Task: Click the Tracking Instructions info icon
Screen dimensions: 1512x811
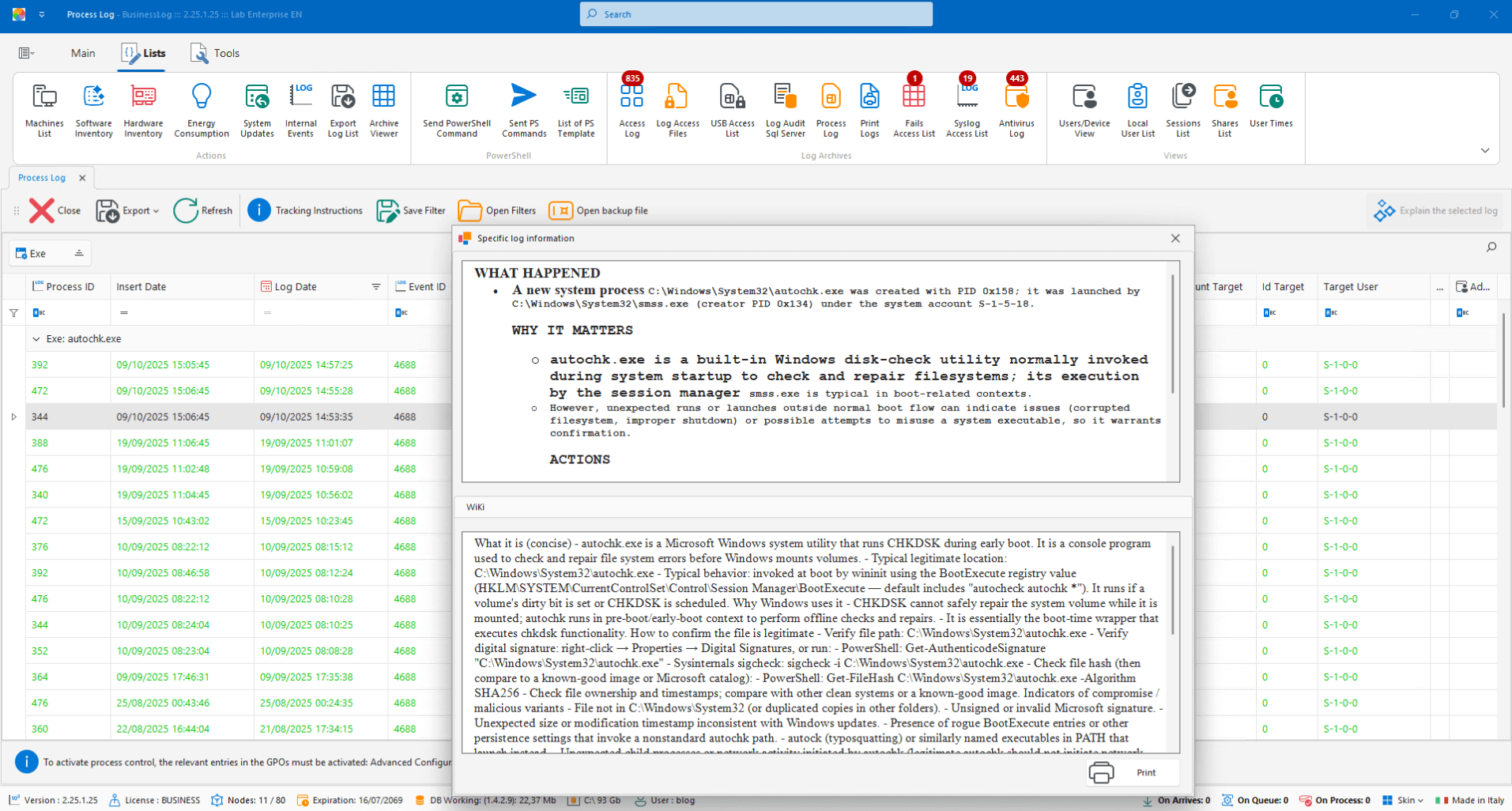Action: [259, 210]
